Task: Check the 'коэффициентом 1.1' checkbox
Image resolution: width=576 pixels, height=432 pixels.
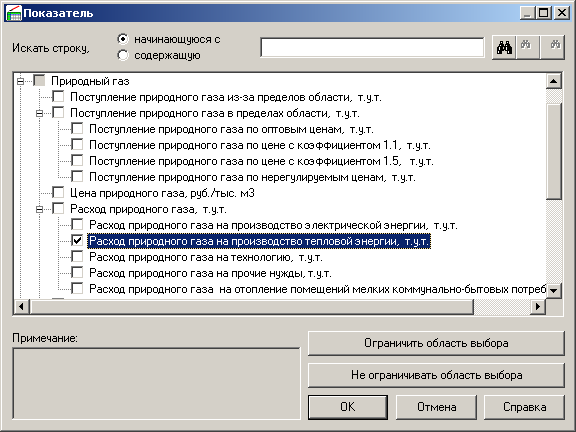Action: tap(77, 144)
